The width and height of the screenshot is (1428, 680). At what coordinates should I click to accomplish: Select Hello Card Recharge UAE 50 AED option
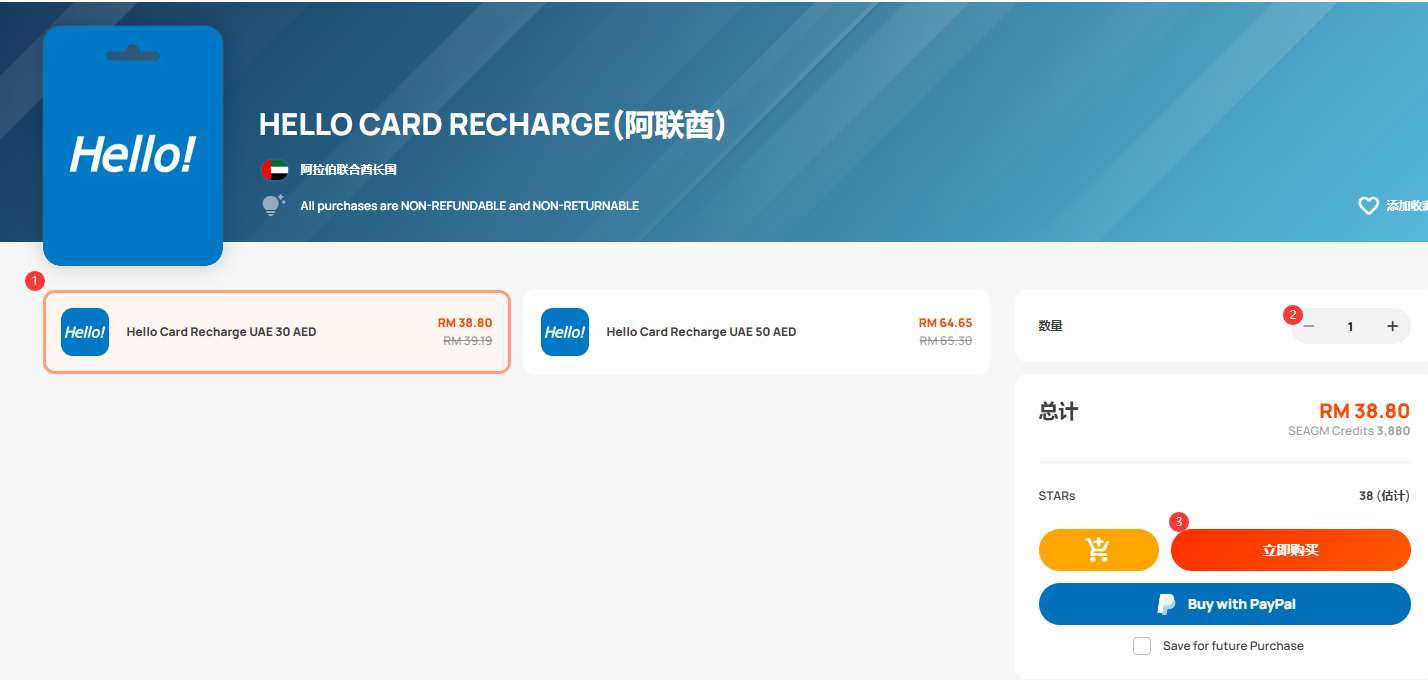(x=757, y=332)
